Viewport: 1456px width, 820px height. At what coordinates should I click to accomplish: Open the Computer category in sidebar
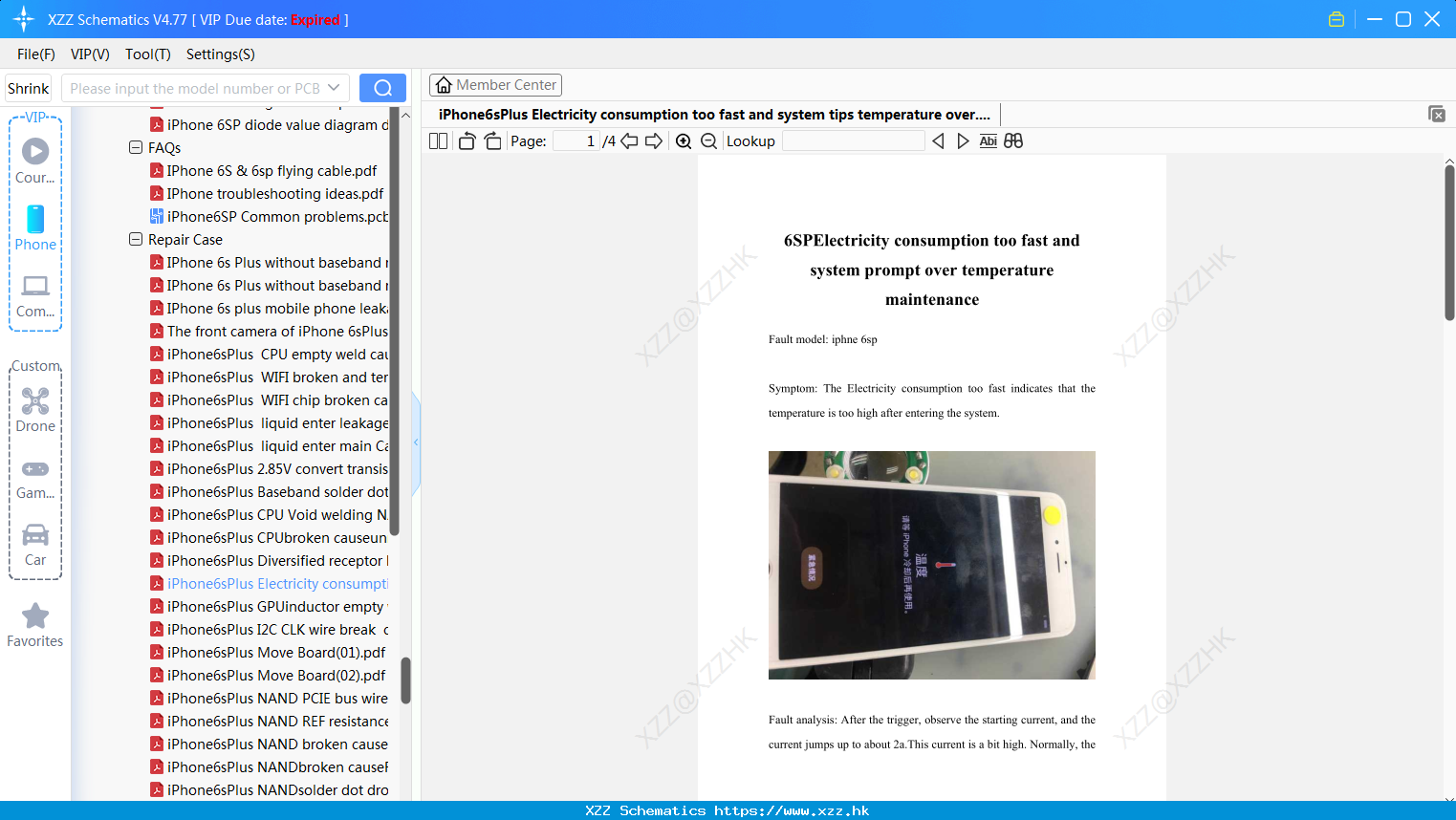click(x=35, y=295)
